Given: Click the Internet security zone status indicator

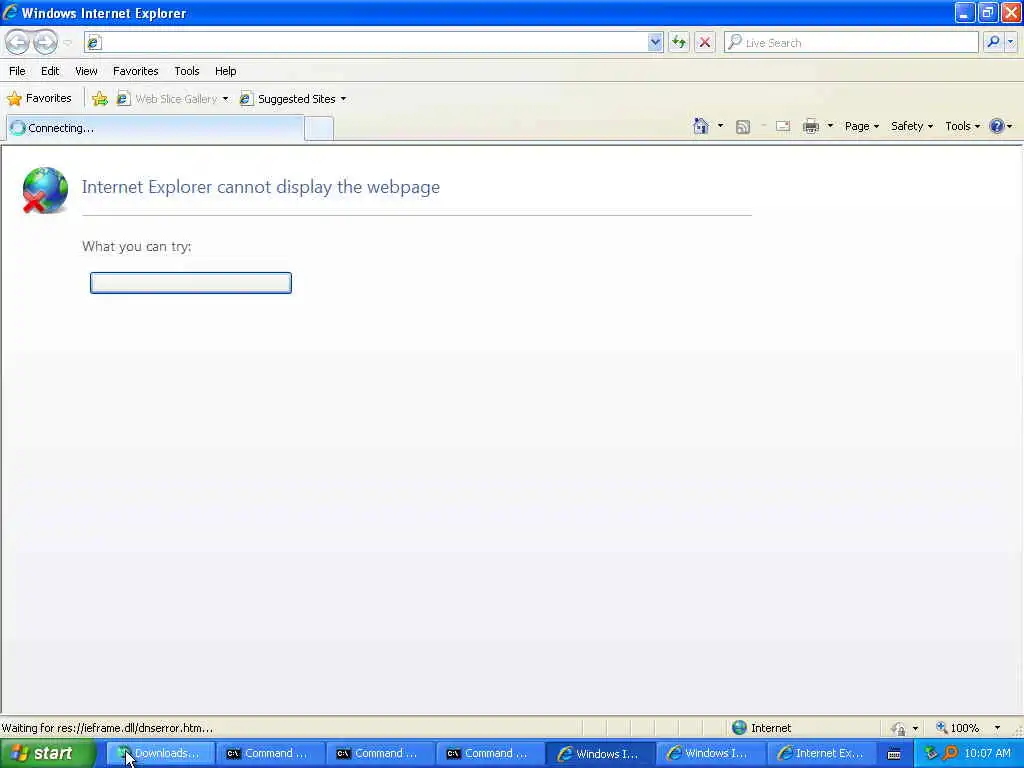Looking at the screenshot, I should 761,728.
